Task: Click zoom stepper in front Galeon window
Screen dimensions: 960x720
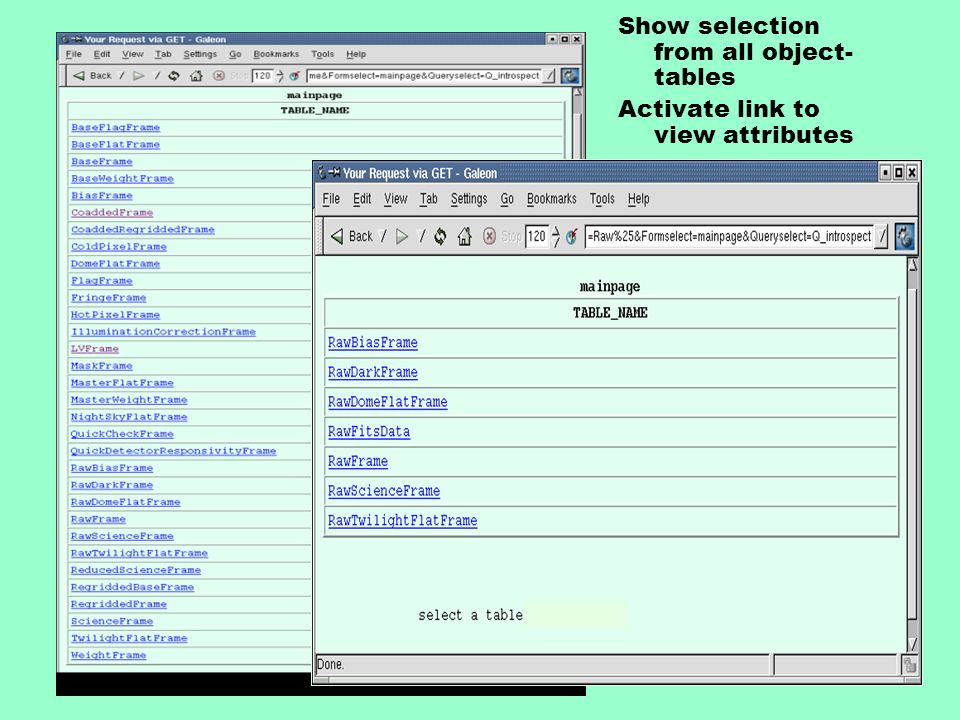Action: pyautogui.click(x=556, y=236)
